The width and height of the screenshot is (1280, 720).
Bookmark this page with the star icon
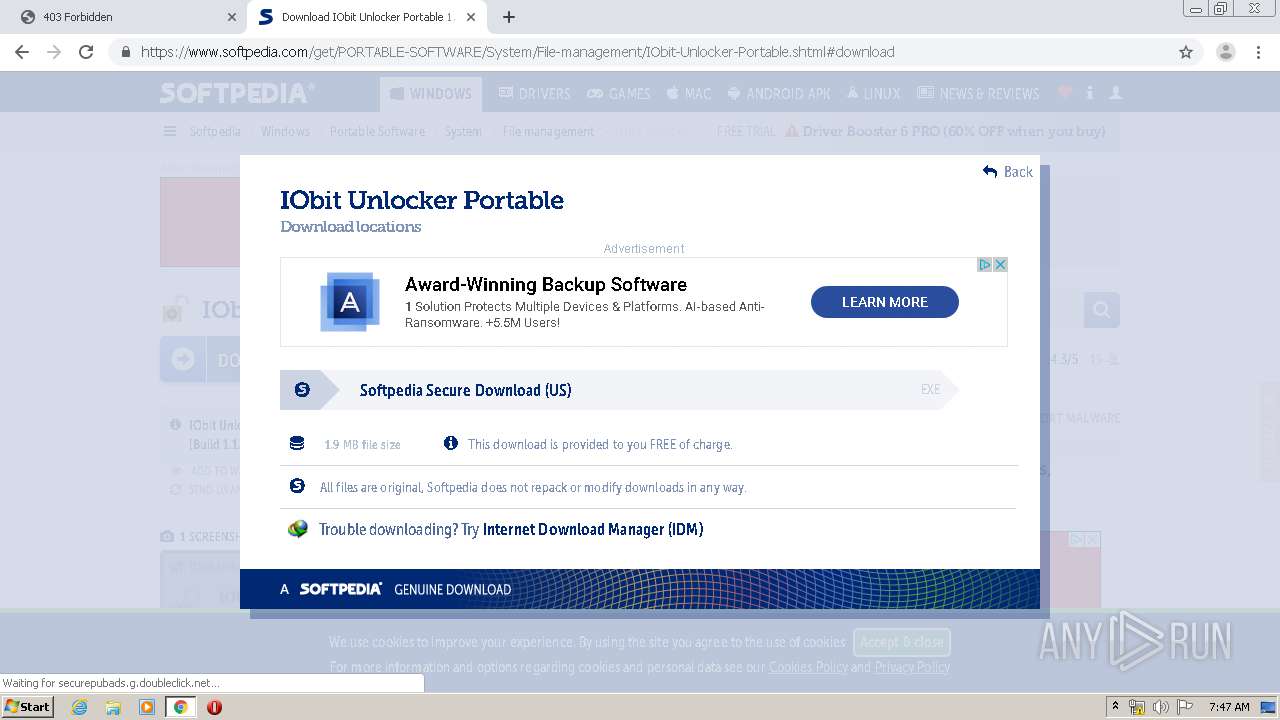(x=1186, y=52)
